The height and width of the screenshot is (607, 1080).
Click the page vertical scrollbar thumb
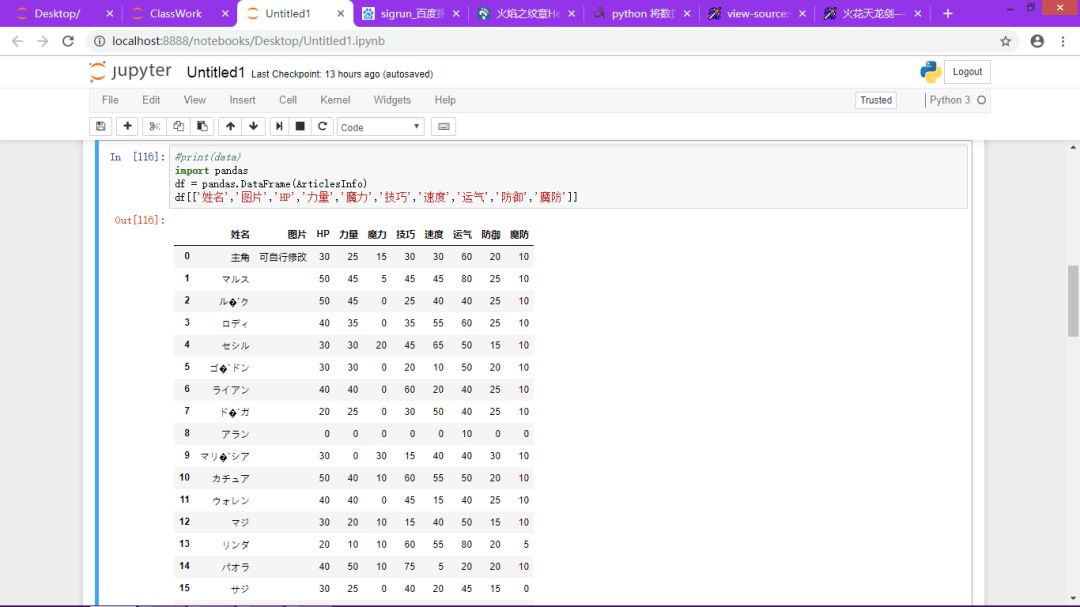point(1073,300)
